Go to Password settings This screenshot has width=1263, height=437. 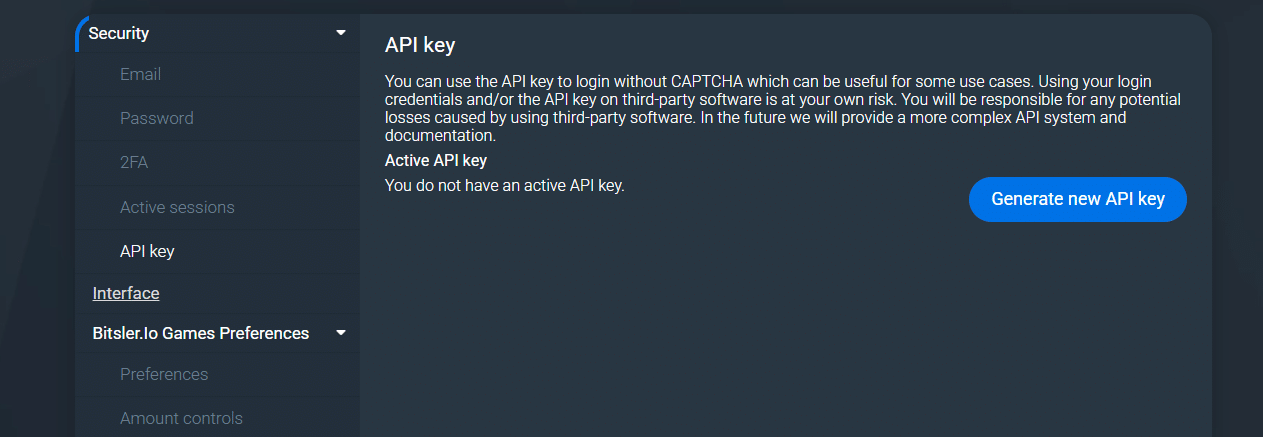[x=157, y=118]
